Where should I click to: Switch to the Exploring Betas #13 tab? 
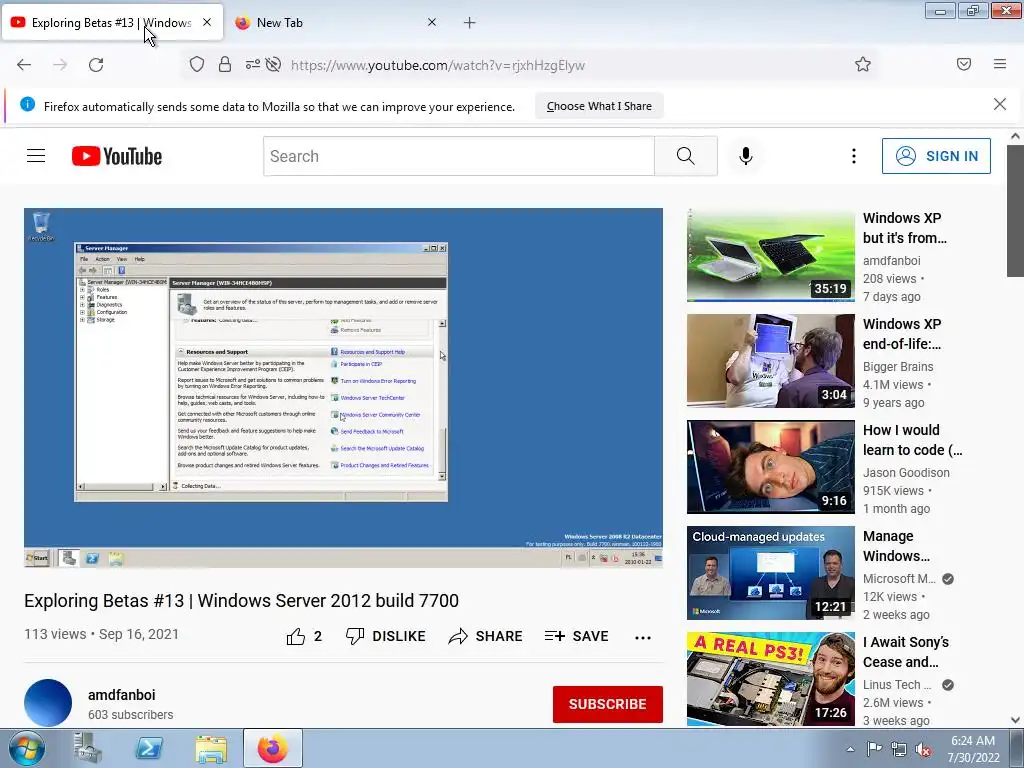(112, 23)
